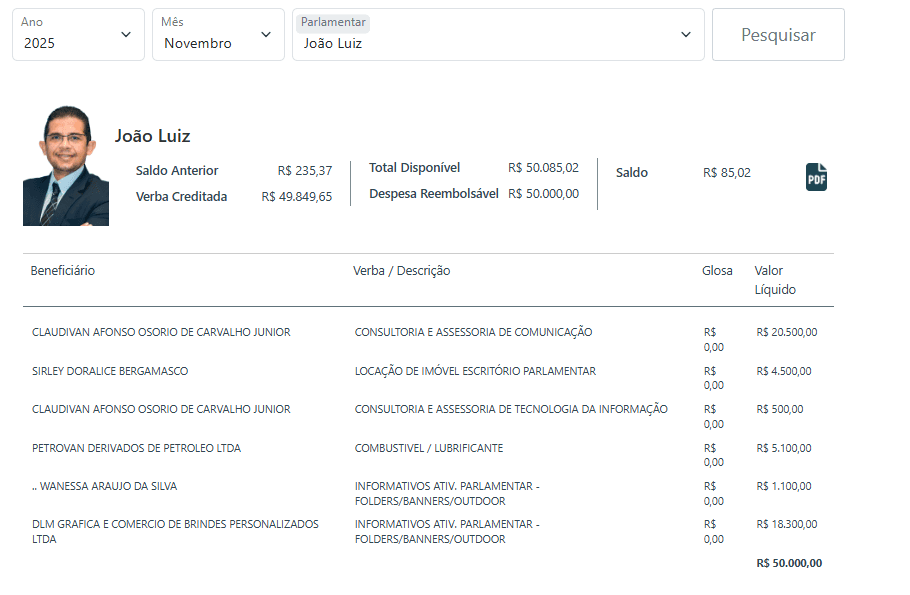Click the Beneficiário column header
This screenshot has width=910, height=595.
tap(63, 271)
